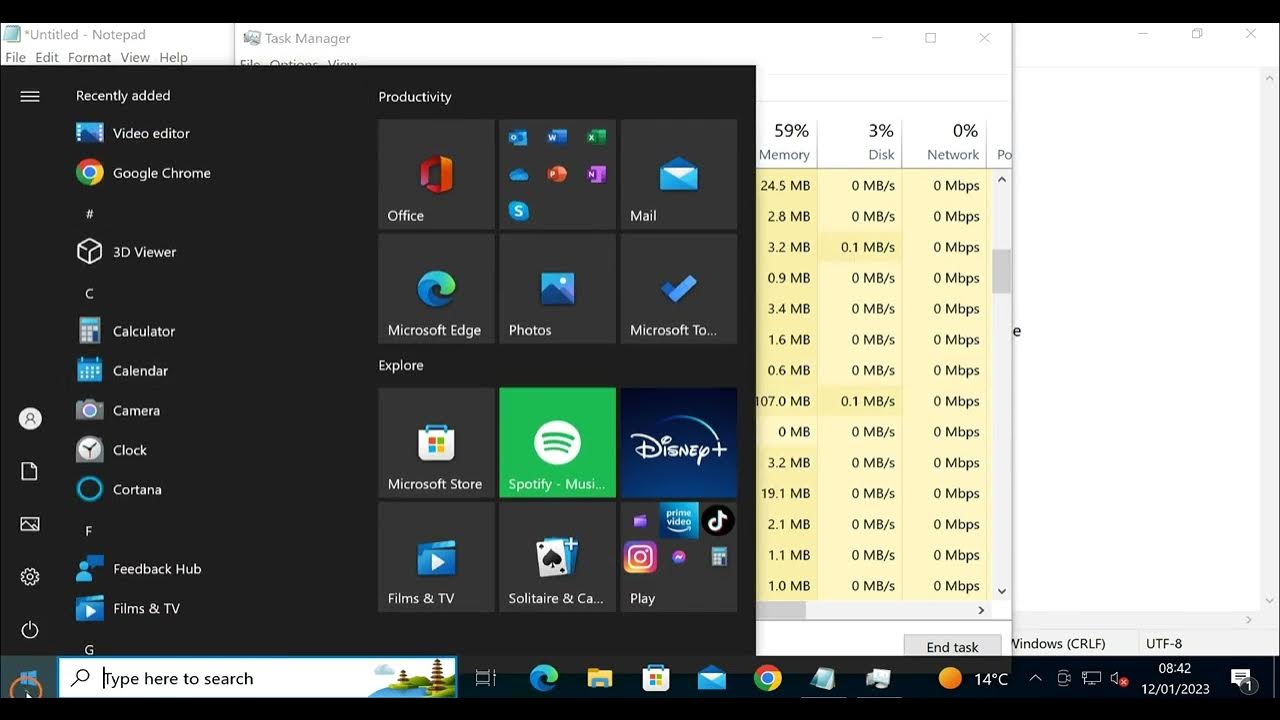This screenshot has height=720, width=1280.
Task: Open Calculator from the app list
Action: (126, 331)
